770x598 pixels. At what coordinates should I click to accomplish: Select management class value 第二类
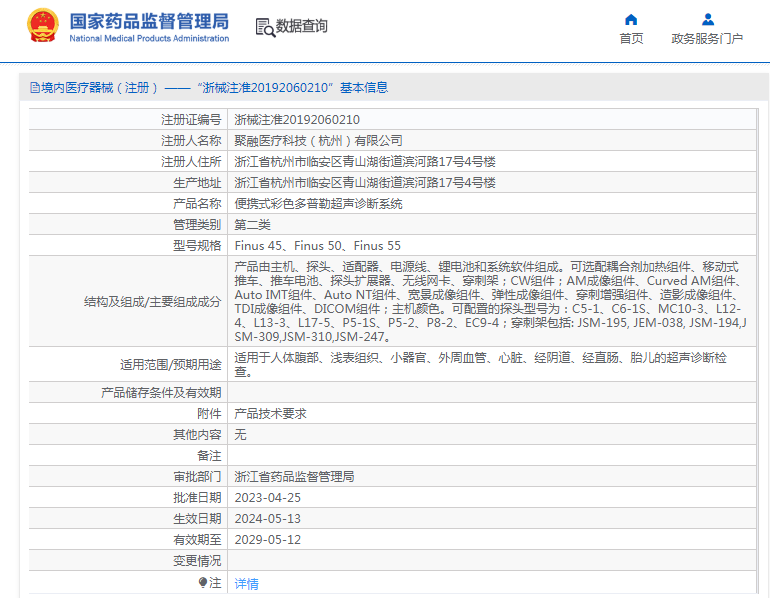tap(252, 225)
